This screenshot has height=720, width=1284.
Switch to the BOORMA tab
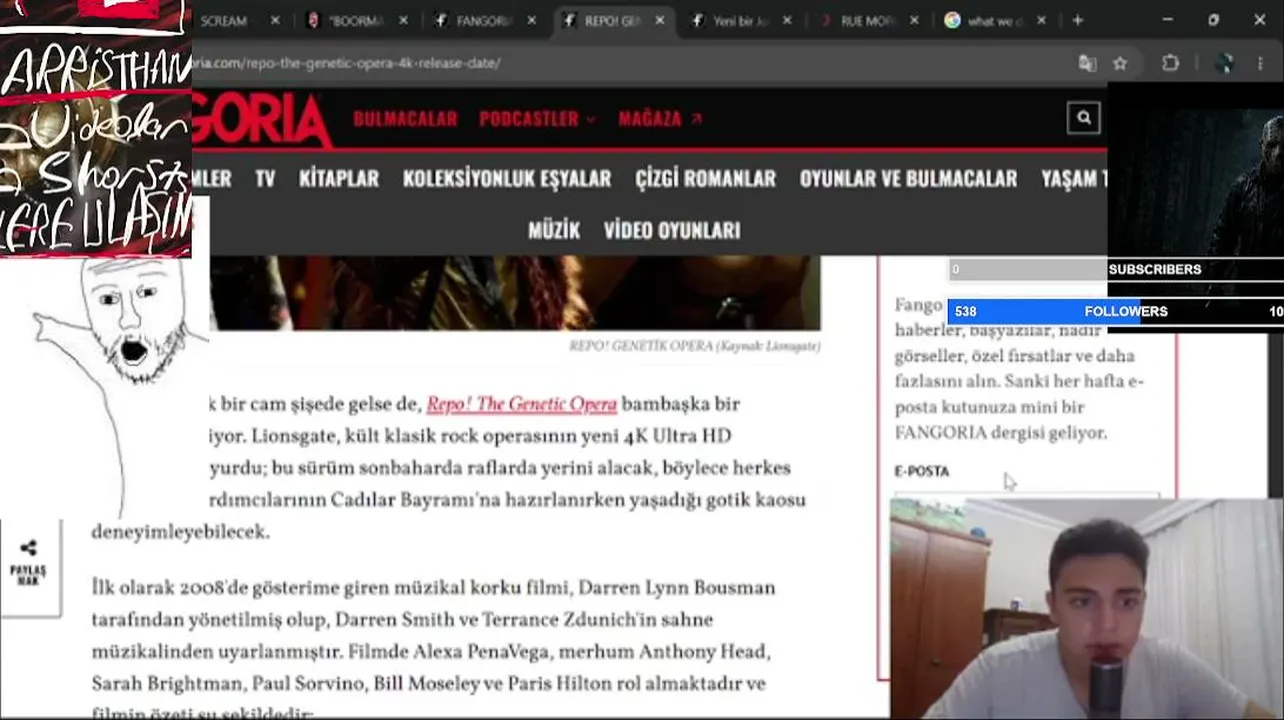click(355, 21)
